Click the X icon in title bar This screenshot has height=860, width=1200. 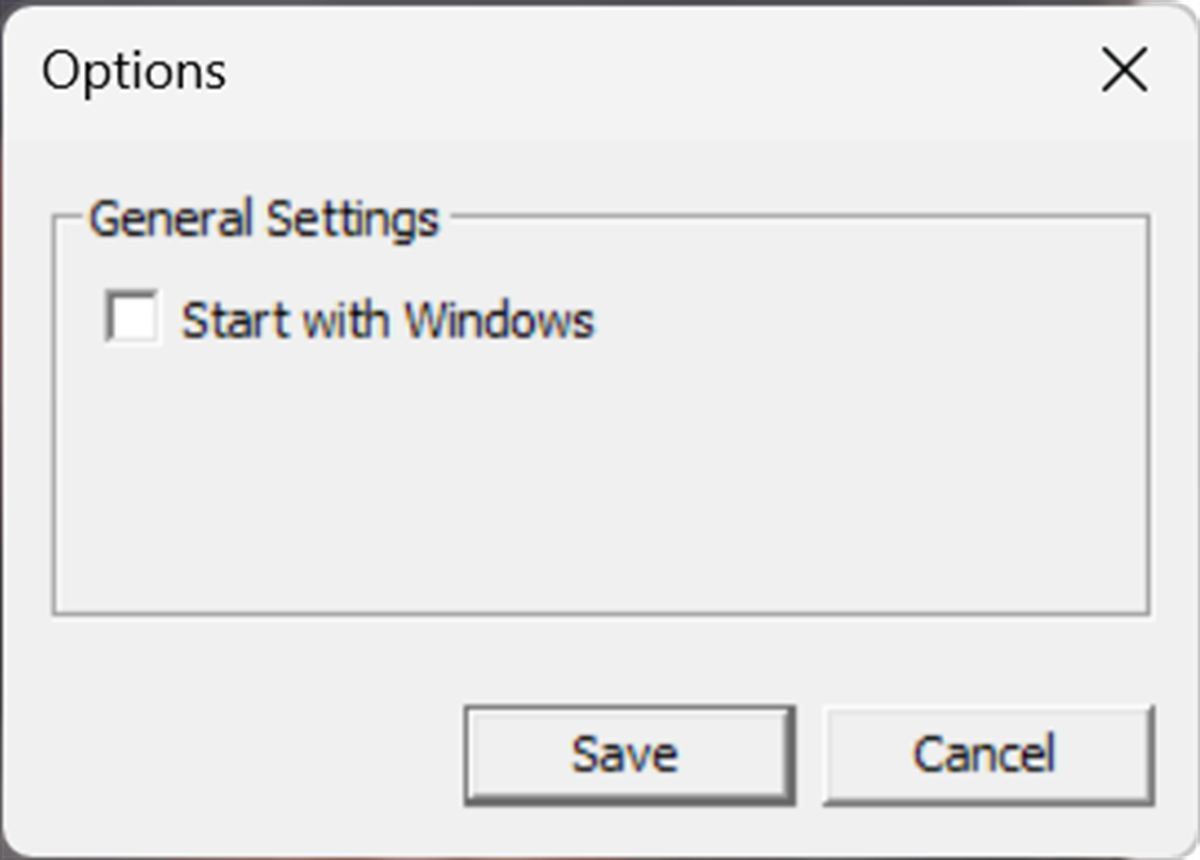click(1124, 72)
